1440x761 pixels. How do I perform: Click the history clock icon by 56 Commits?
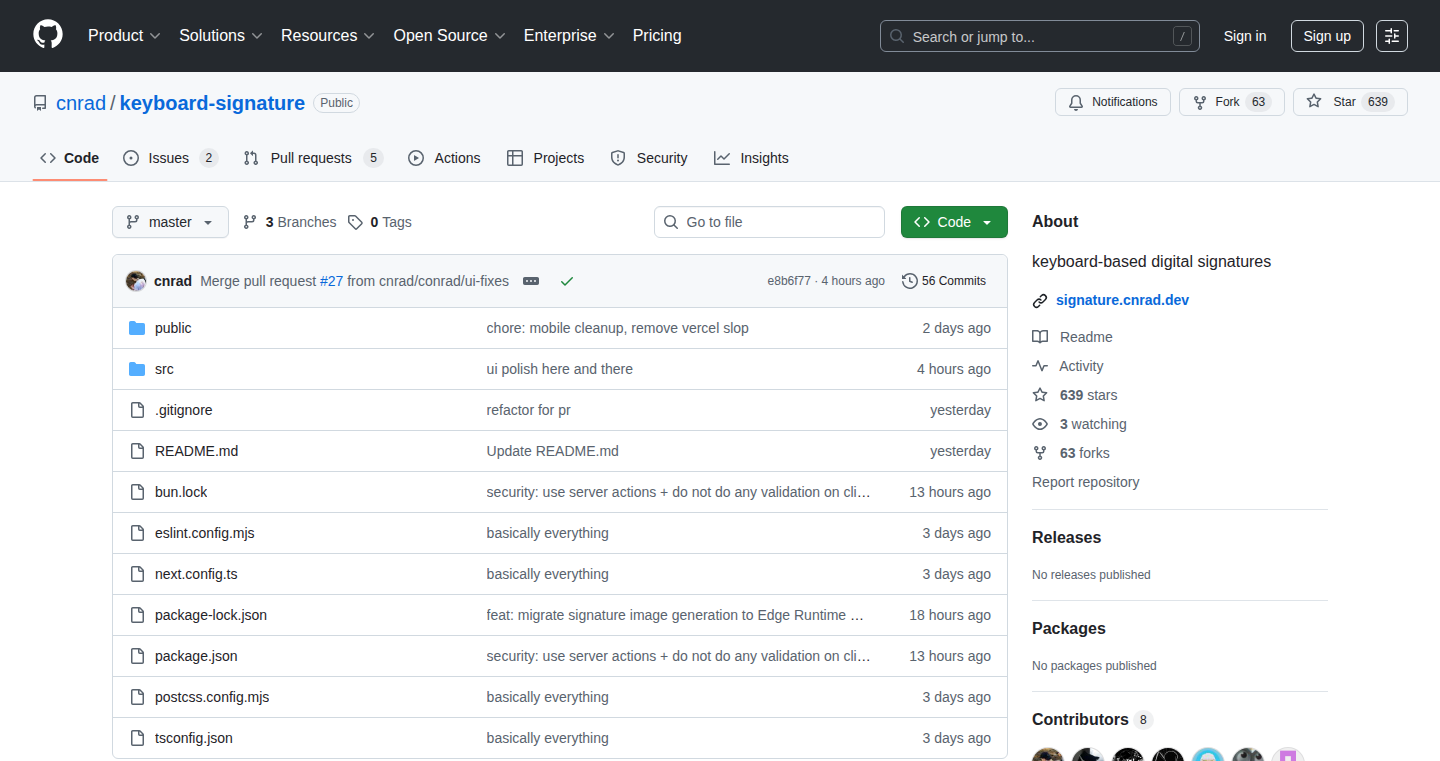(x=909, y=281)
